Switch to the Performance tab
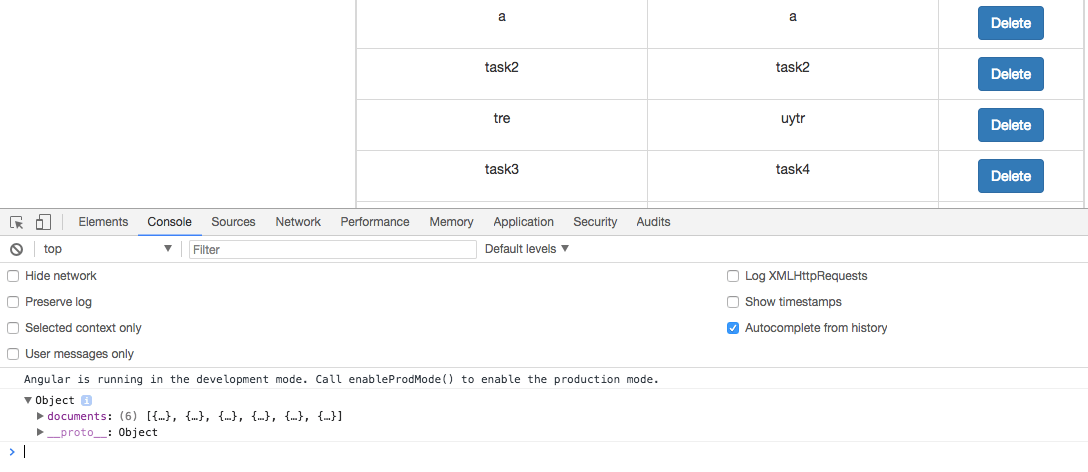Viewport: 1088px width, 472px height. coord(375,222)
